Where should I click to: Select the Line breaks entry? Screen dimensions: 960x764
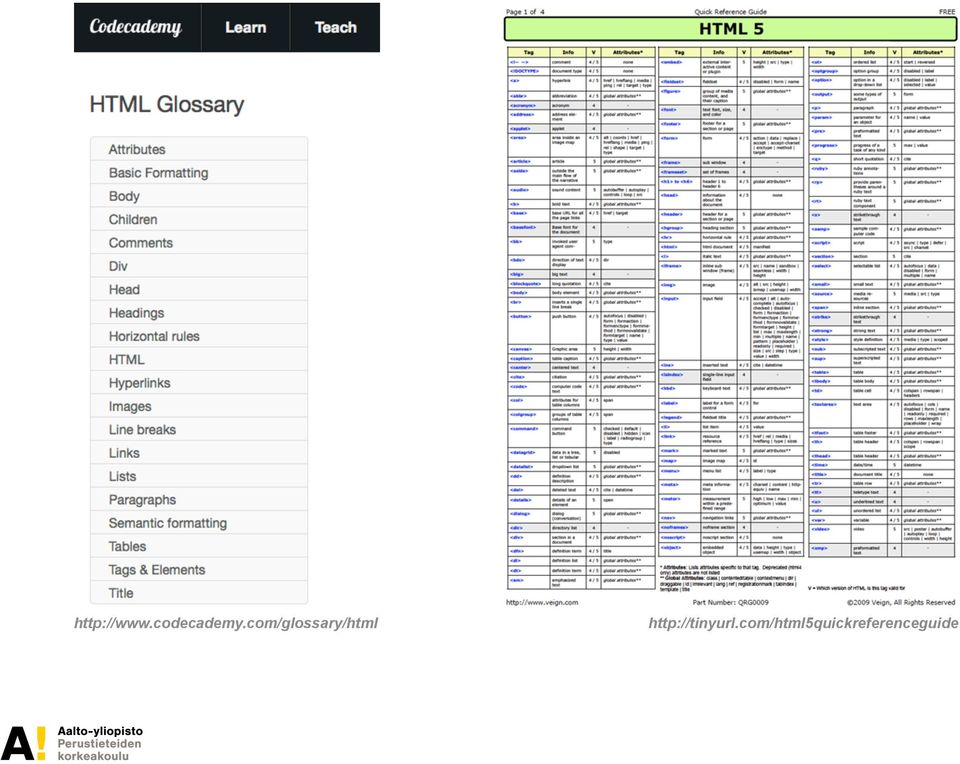pyautogui.click(x=199, y=429)
